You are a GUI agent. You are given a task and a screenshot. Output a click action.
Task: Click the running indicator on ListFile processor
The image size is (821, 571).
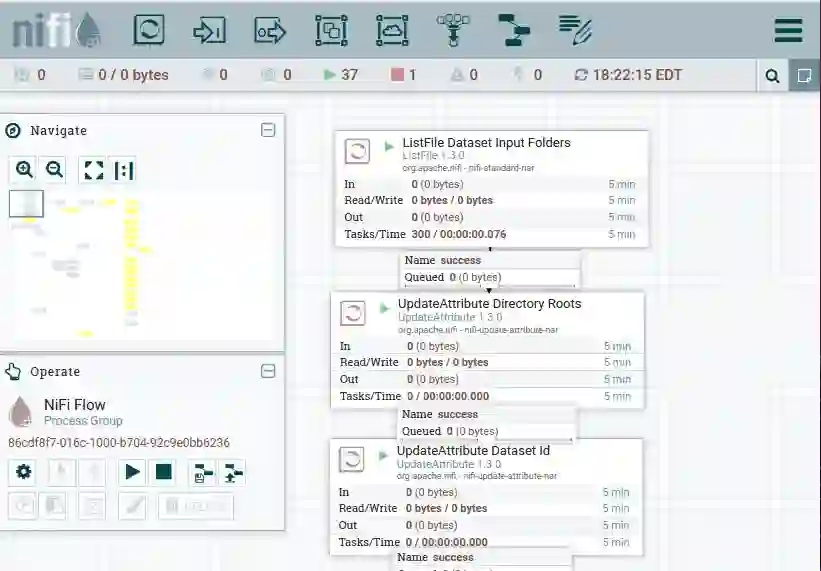coord(389,146)
